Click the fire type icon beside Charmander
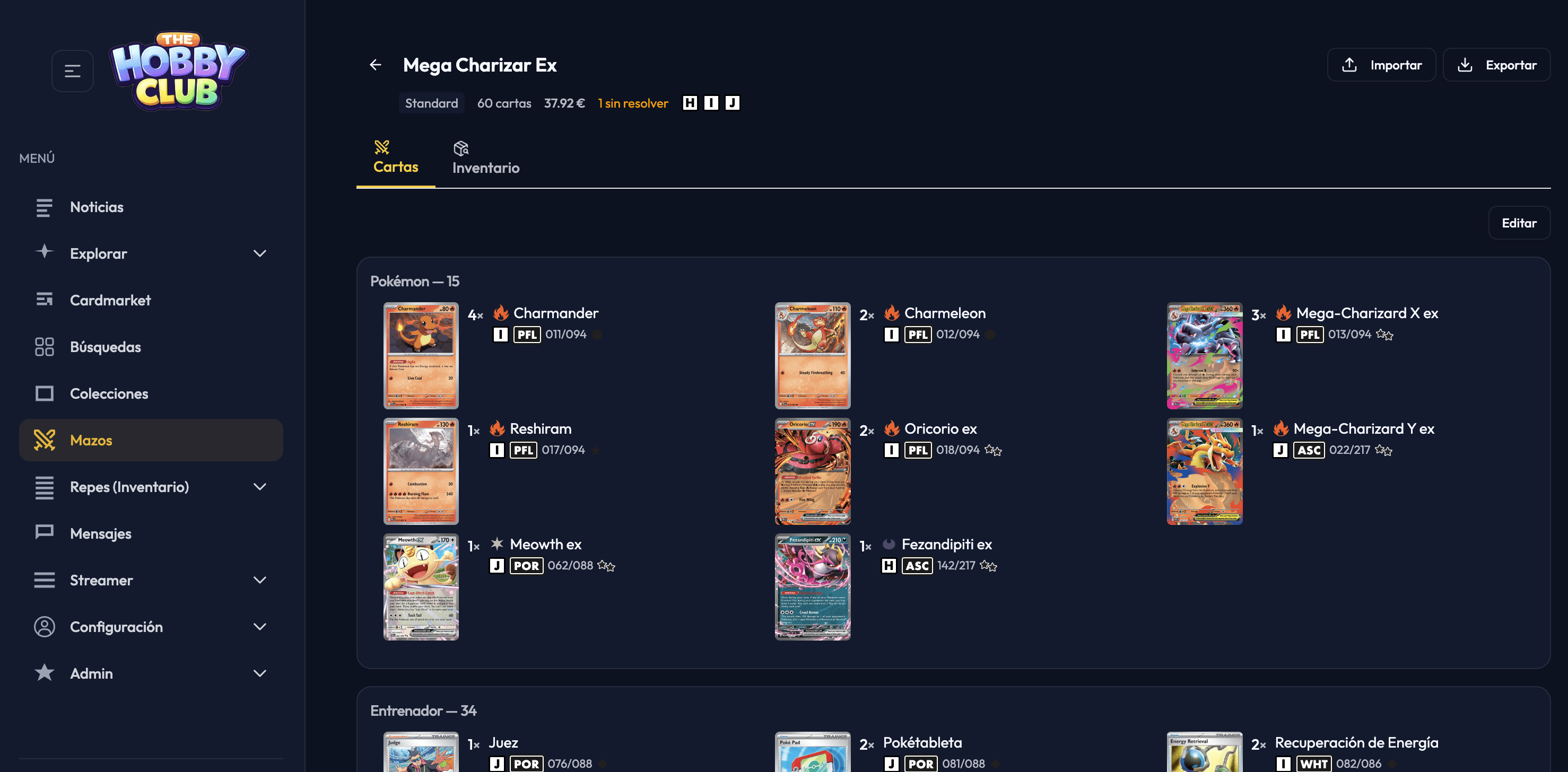The width and height of the screenshot is (1568, 772). coord(501,313)
